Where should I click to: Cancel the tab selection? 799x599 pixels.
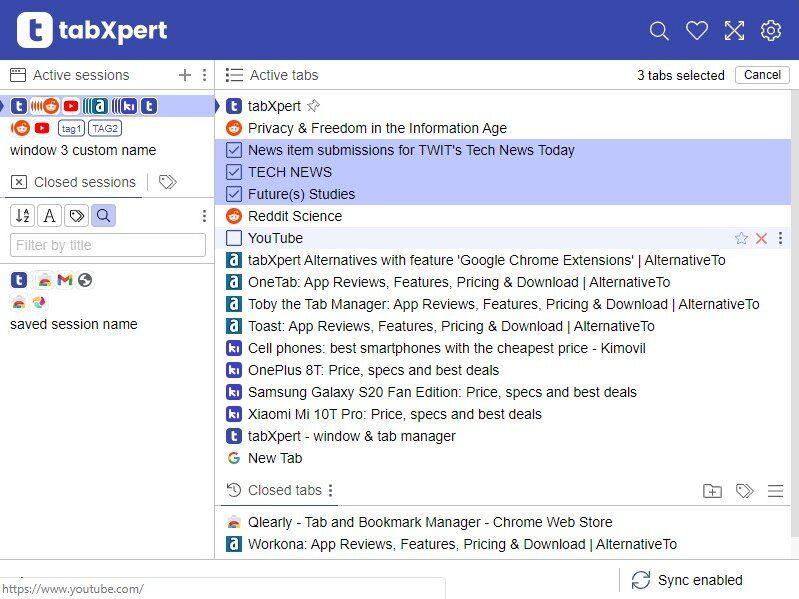point(762,75)
